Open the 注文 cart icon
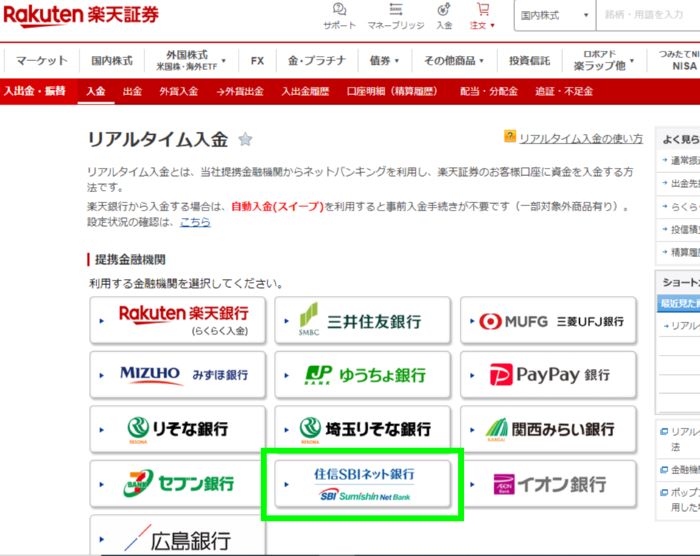The image size is (700, 556). tap(482, 16)
